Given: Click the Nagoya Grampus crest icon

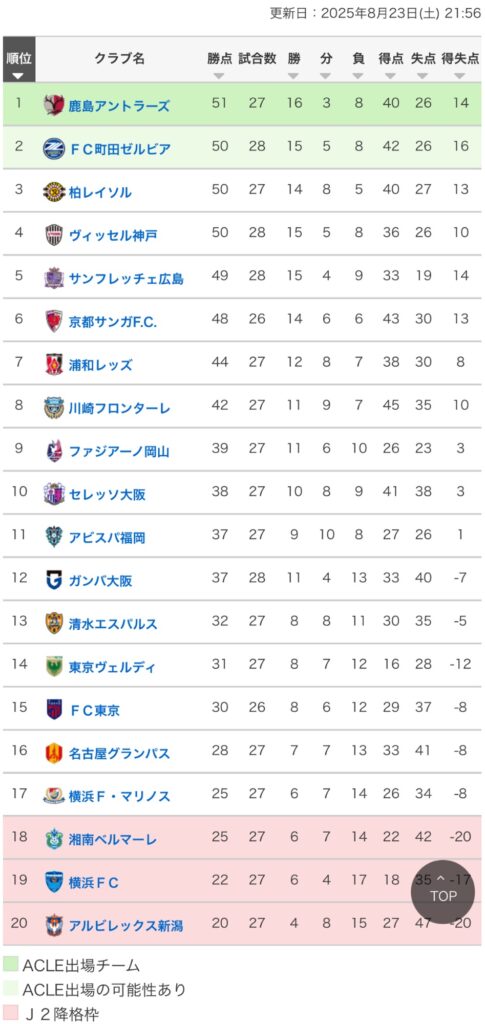Looking at the screenshot, I should pyautogui.click(x=54, y=753).
